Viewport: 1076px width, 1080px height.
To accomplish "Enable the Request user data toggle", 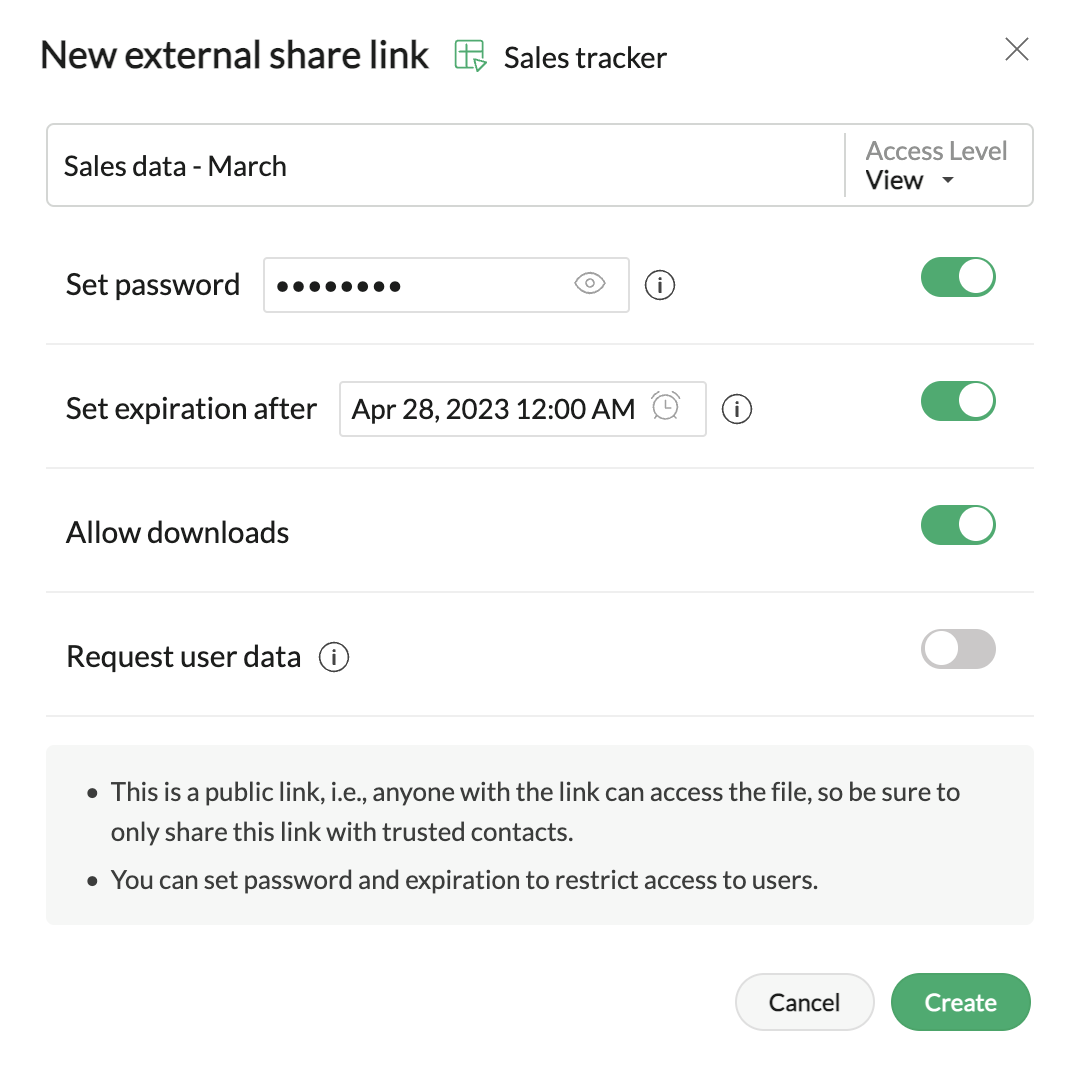I will coord(958,649).
